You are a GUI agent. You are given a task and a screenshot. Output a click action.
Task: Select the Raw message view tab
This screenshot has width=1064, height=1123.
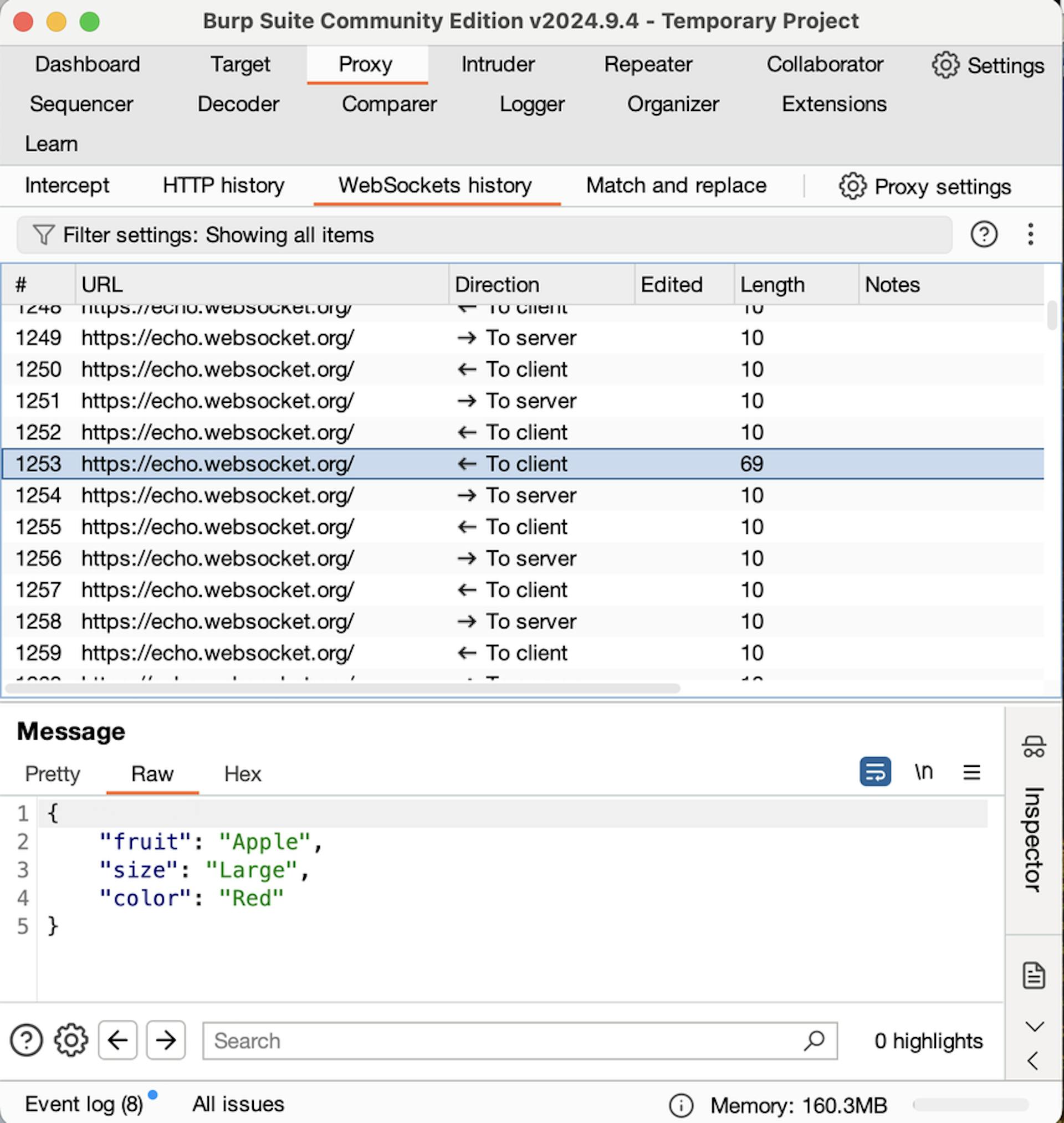(152, 774)
